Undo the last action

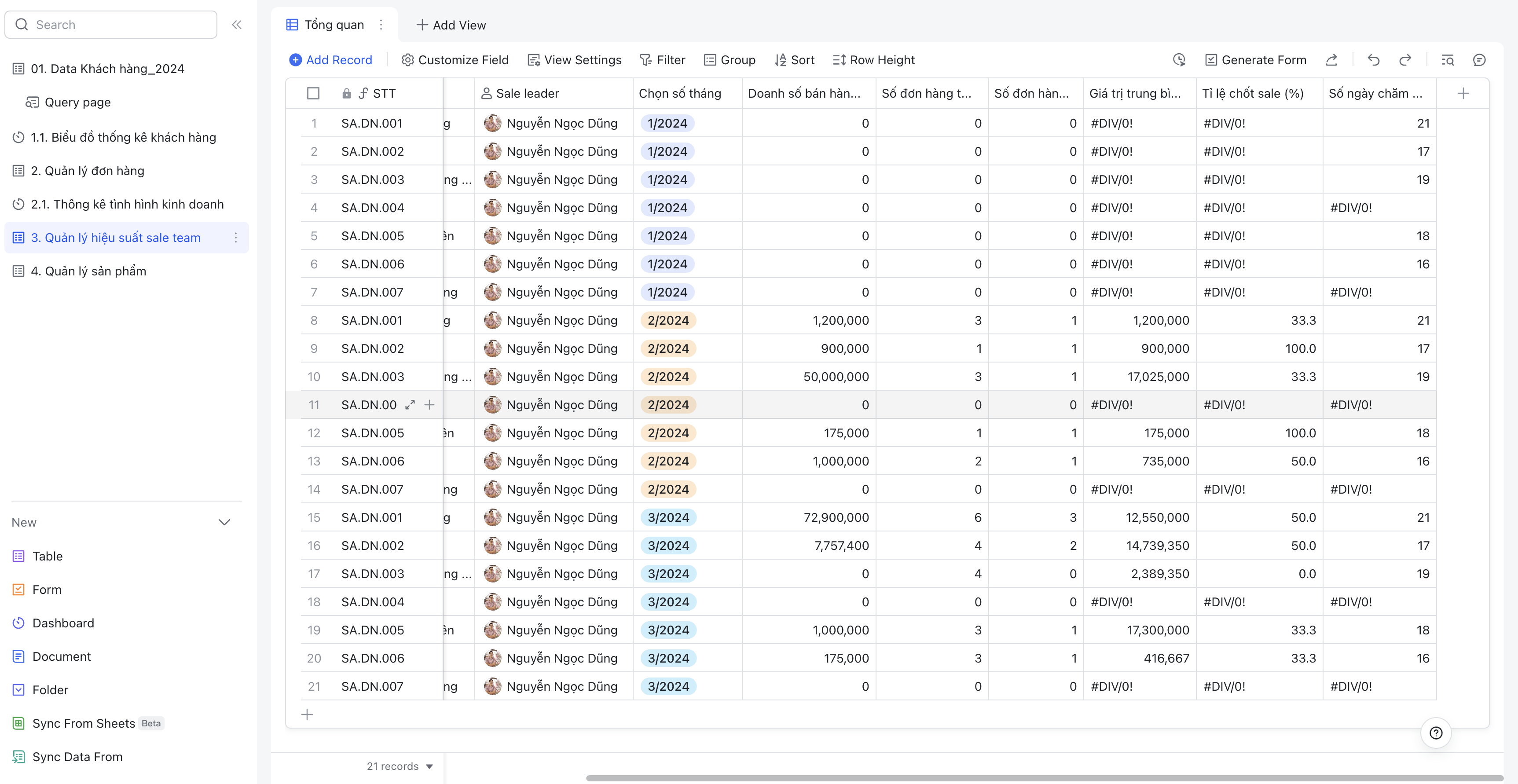coord(1374,60)
